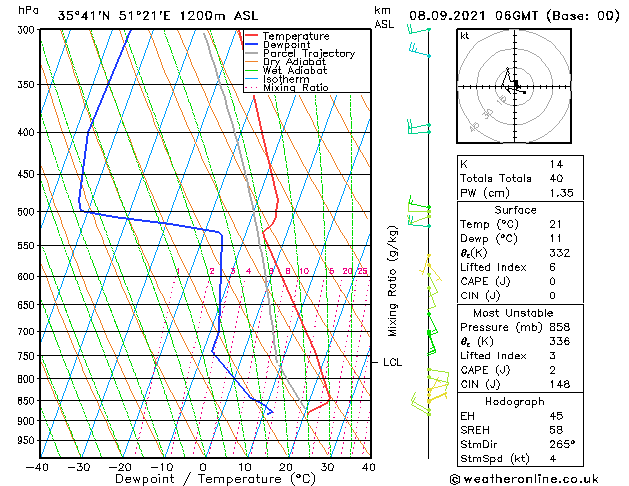
Task: Click the PW (cm) value 1.35
Action: coord(561,193)
